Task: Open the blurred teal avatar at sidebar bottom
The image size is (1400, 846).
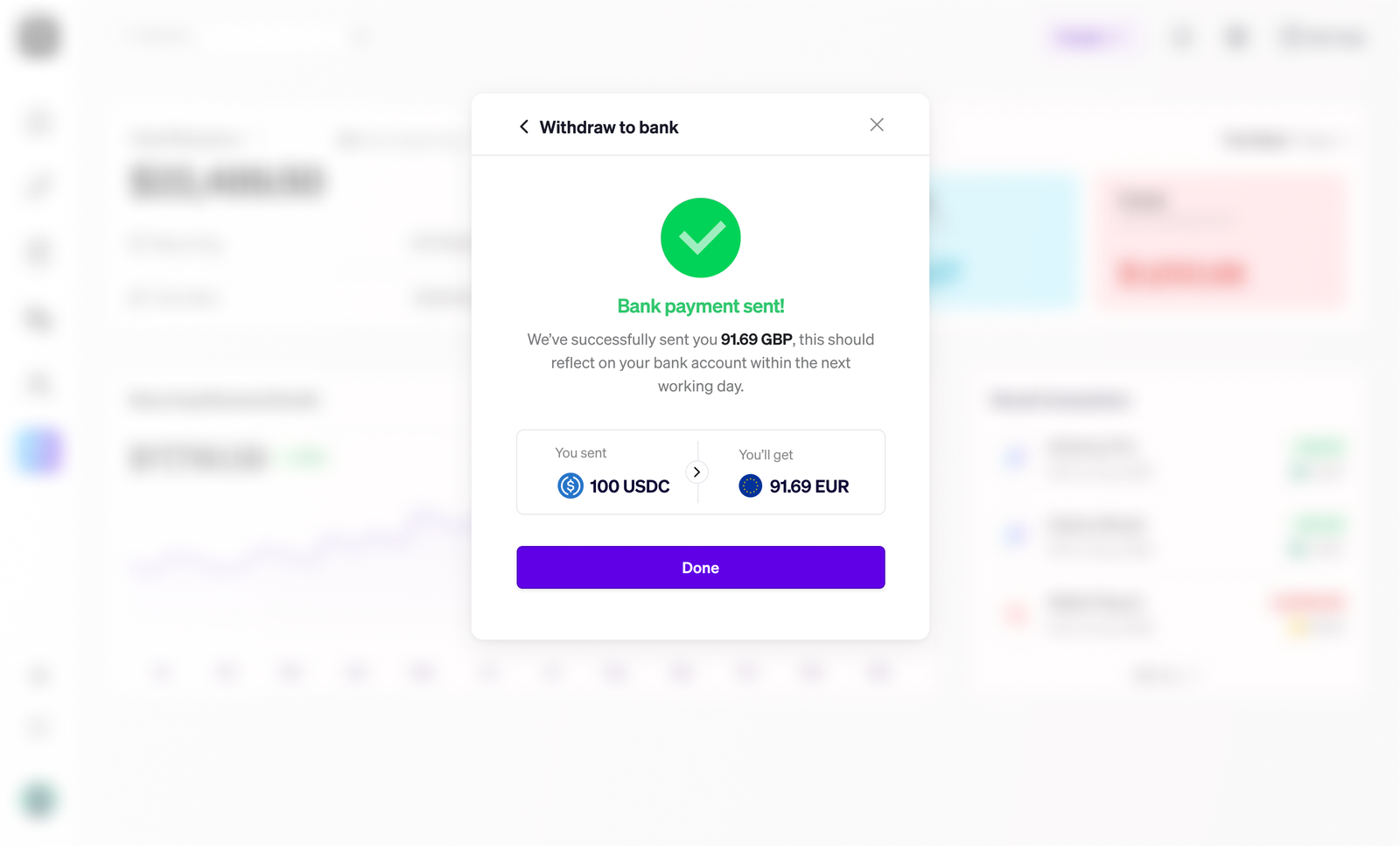Action: click(38, 800)
